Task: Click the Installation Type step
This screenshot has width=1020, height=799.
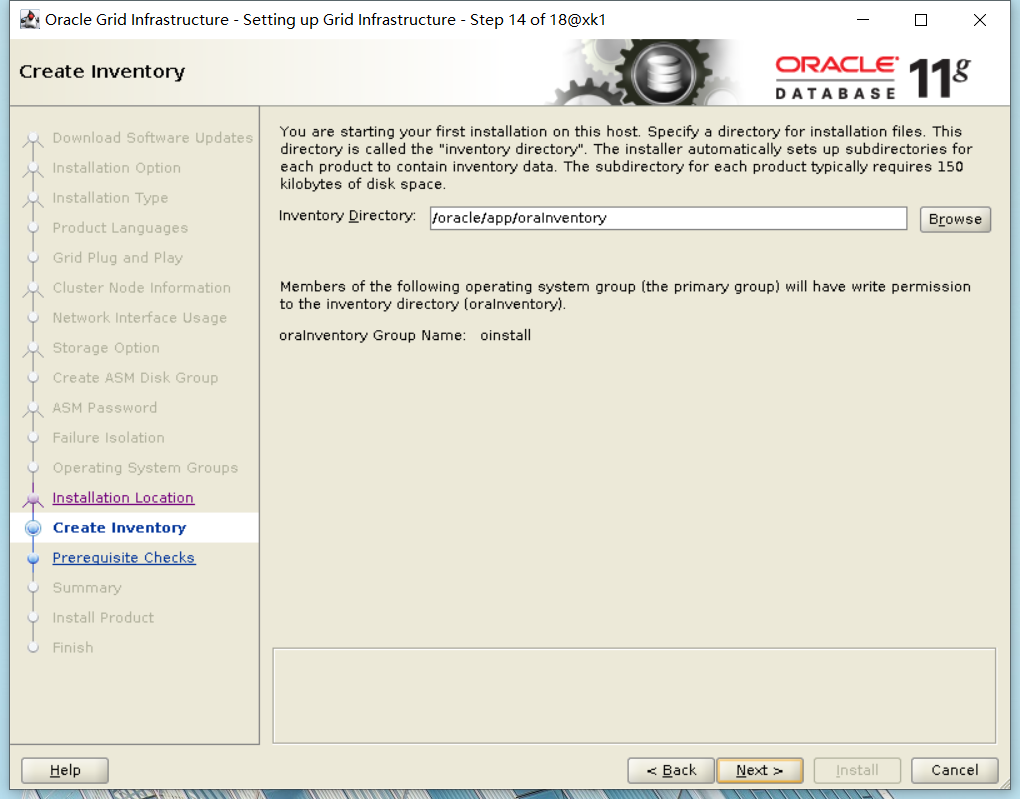Action: click(x=110, y=198)
